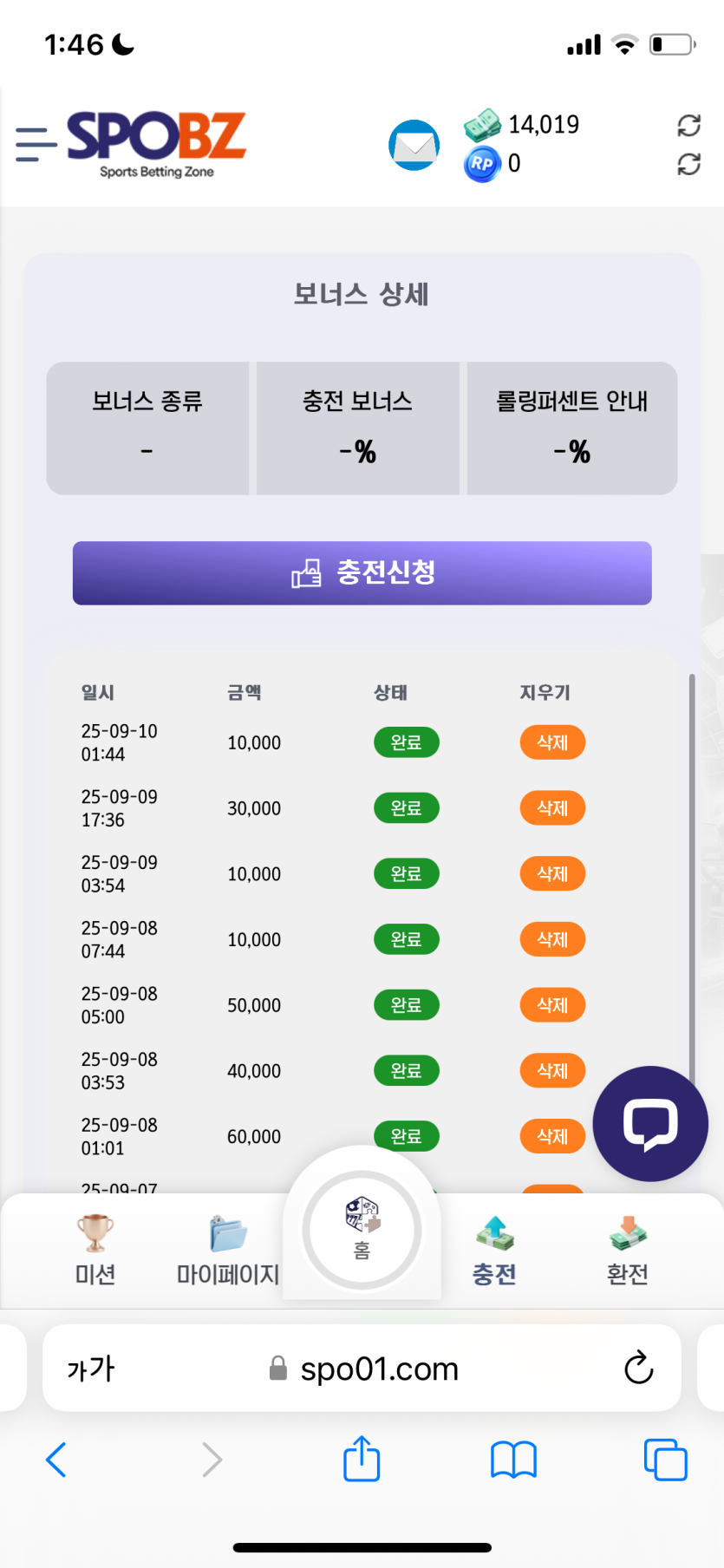Go back to the previous page
724x1568 pixels.
point(56,1459)
